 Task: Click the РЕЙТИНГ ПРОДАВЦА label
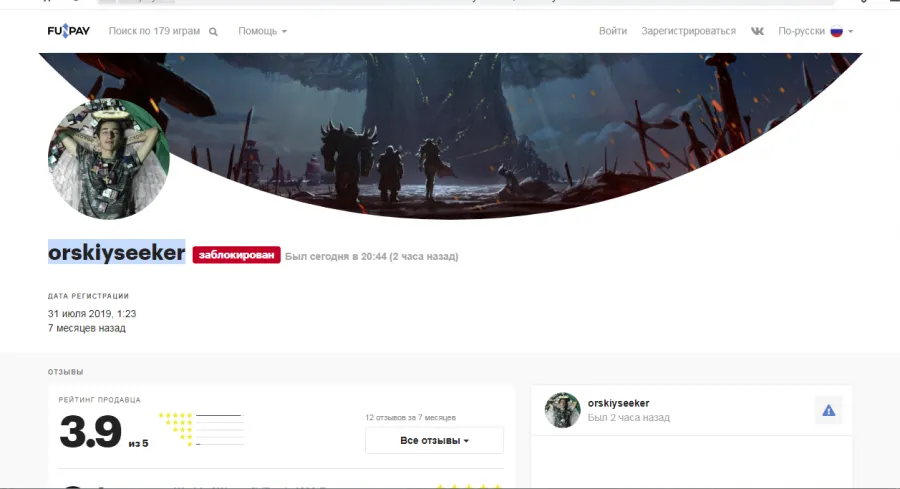[x=99, y=399]
